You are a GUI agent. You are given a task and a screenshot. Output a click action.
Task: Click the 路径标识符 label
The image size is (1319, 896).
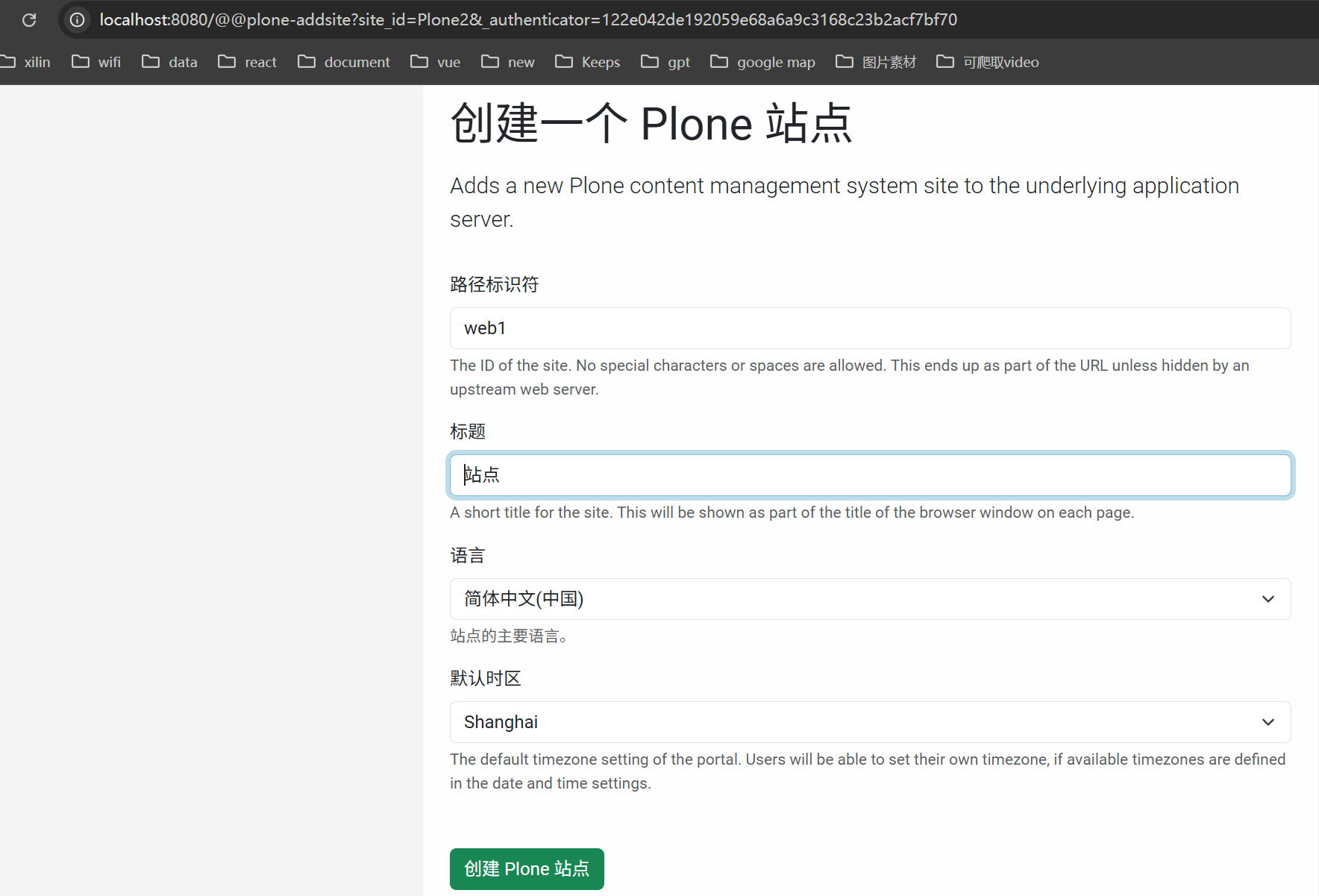click(495, 284)
